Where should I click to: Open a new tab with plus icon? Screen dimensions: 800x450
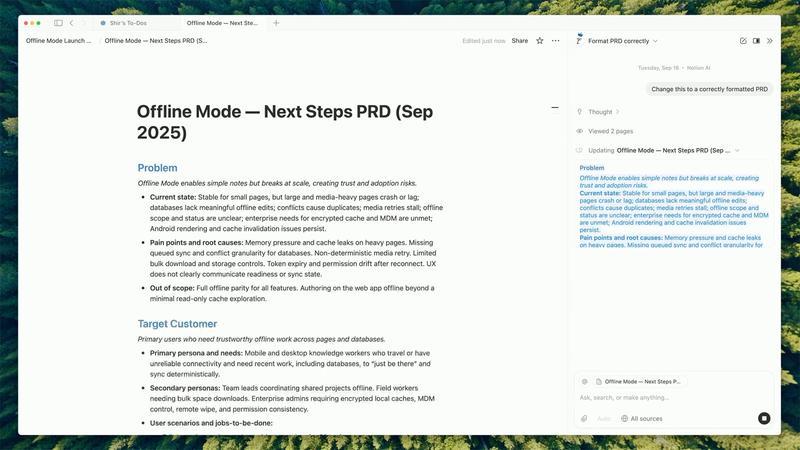(277, 23)
